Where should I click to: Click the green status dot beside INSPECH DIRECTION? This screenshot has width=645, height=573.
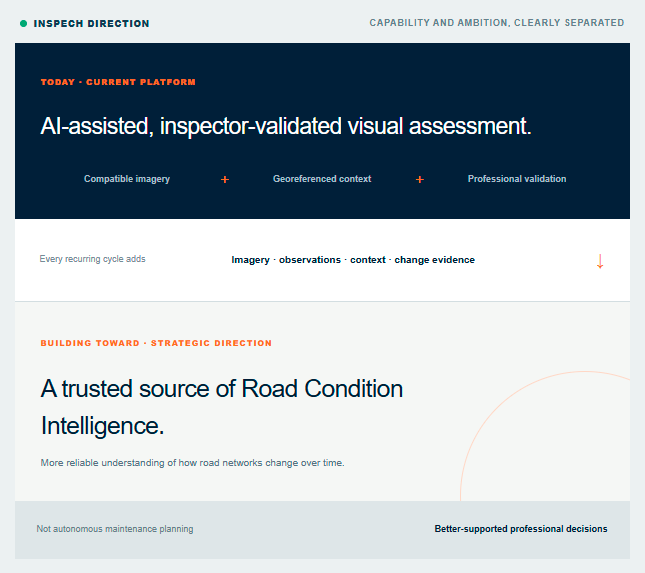[x=23, y=23]
